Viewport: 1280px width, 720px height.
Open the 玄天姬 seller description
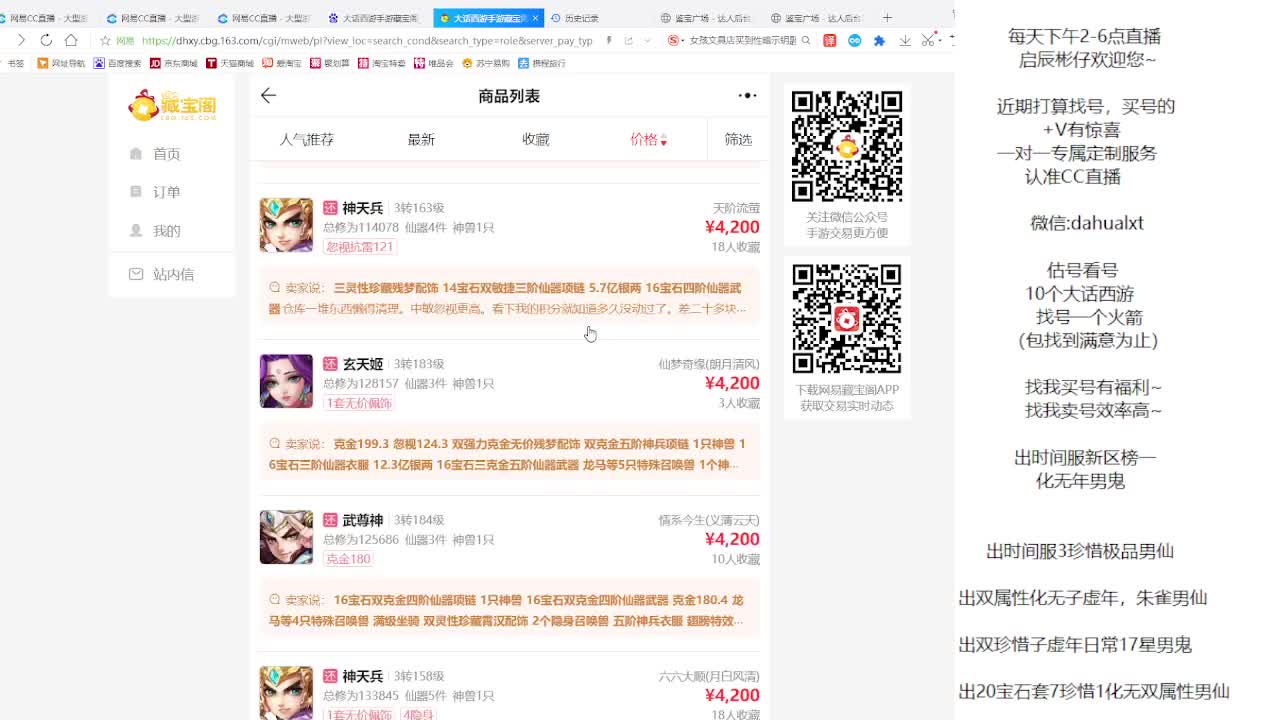pyautogui.click(x=509, y=454)
